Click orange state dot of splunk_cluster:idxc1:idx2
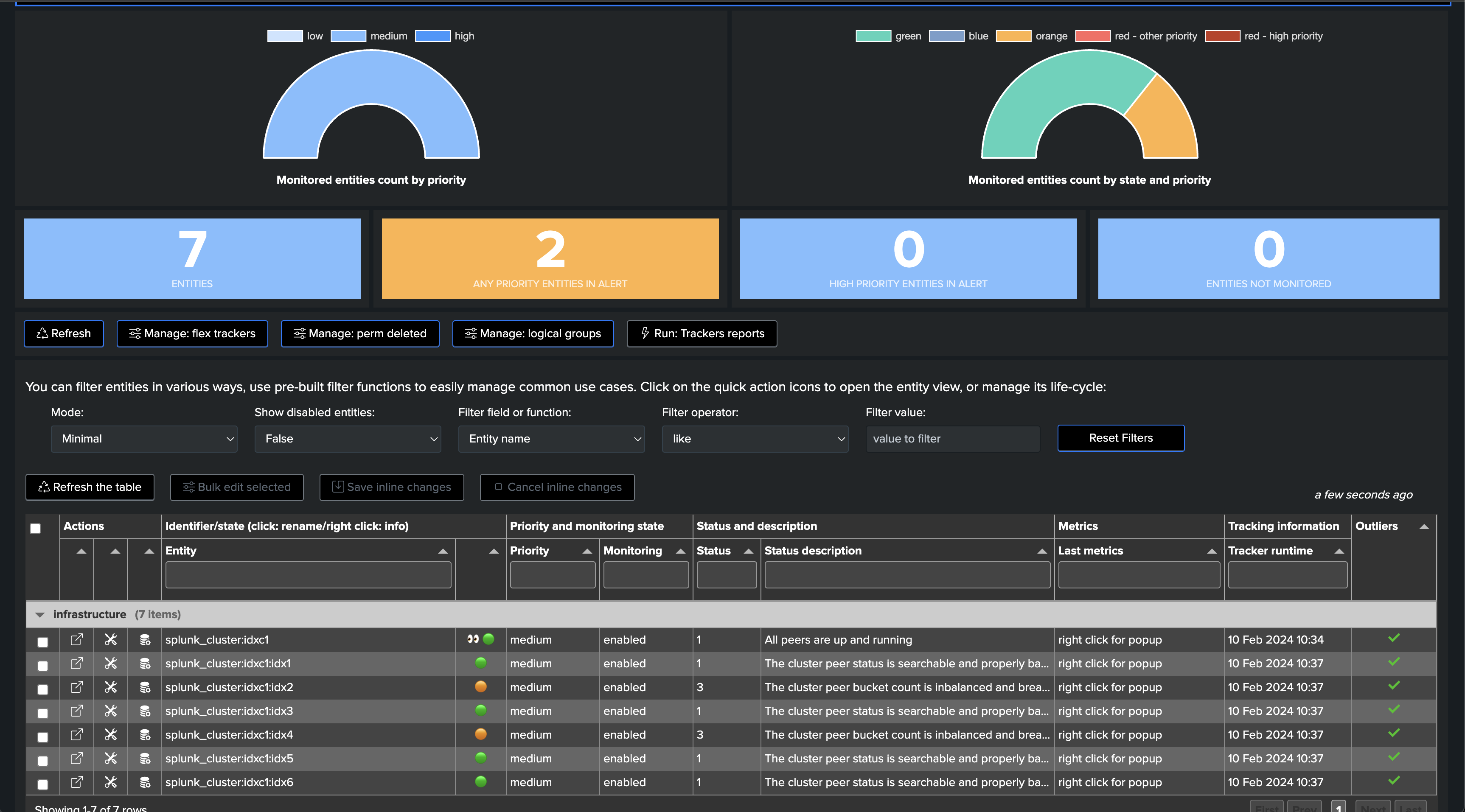 pos(480,686)
